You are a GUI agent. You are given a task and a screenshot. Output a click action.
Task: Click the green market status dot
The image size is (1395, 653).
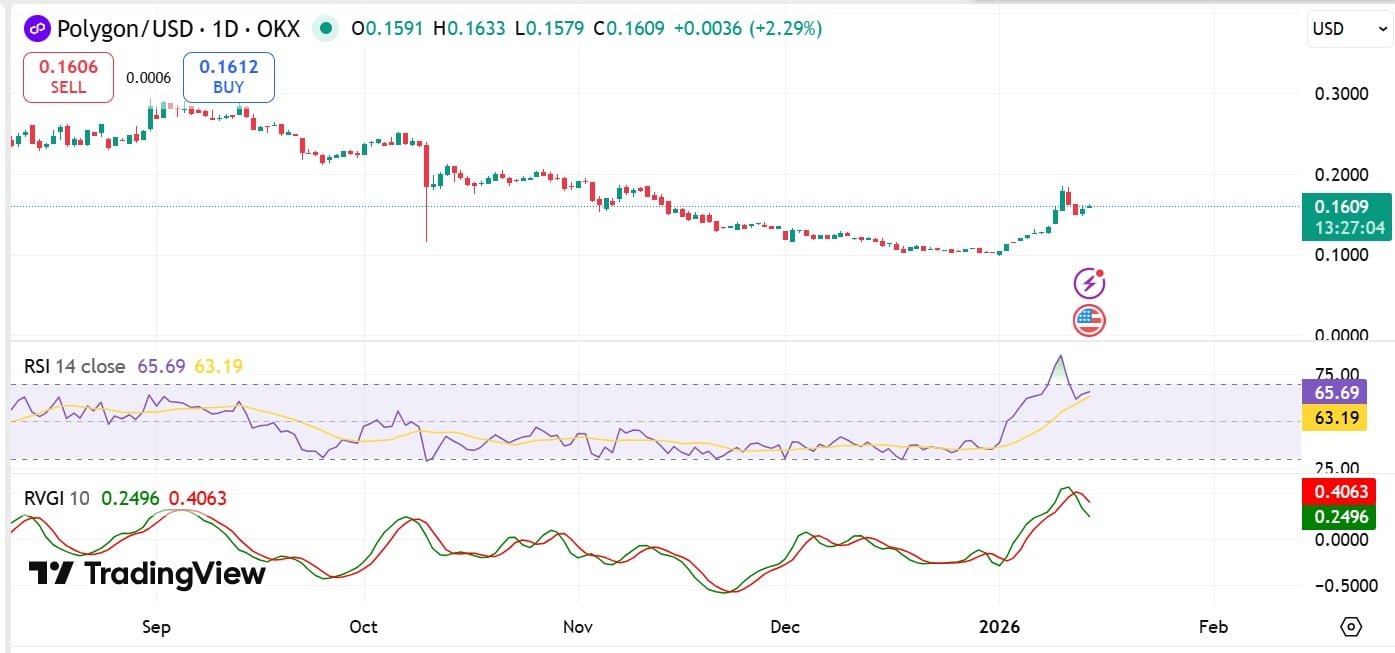coord(326,28)
